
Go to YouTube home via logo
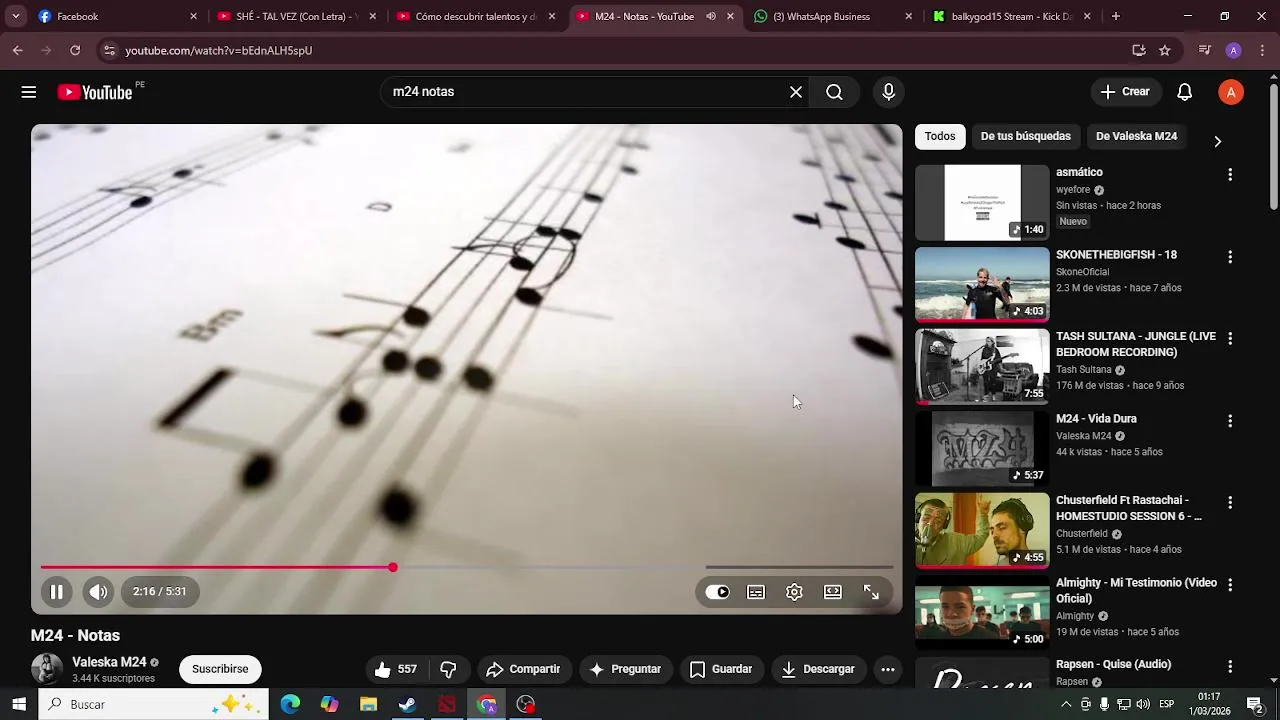coord(94,92)
